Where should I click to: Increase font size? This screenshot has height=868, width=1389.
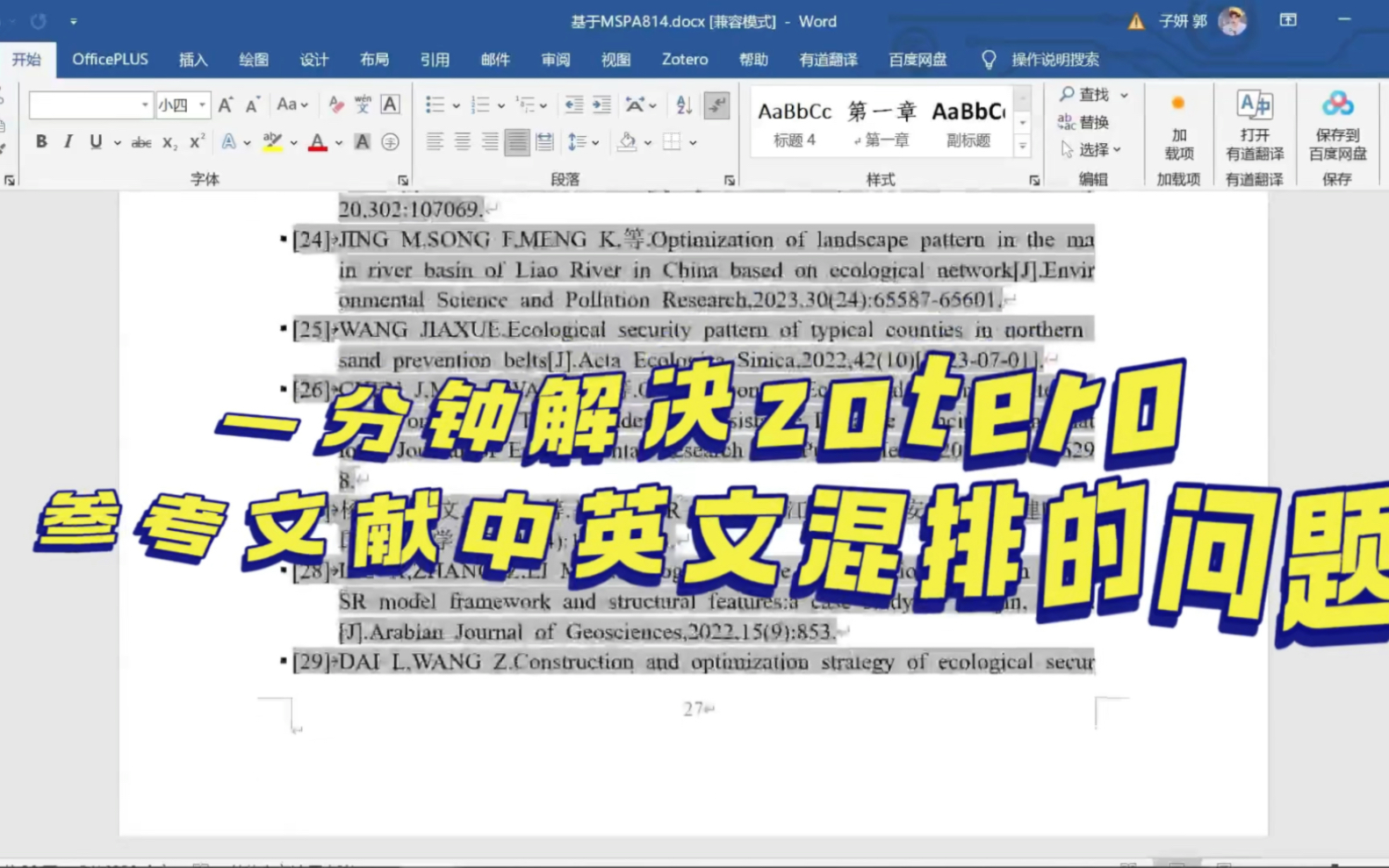(x=226, y=105)
